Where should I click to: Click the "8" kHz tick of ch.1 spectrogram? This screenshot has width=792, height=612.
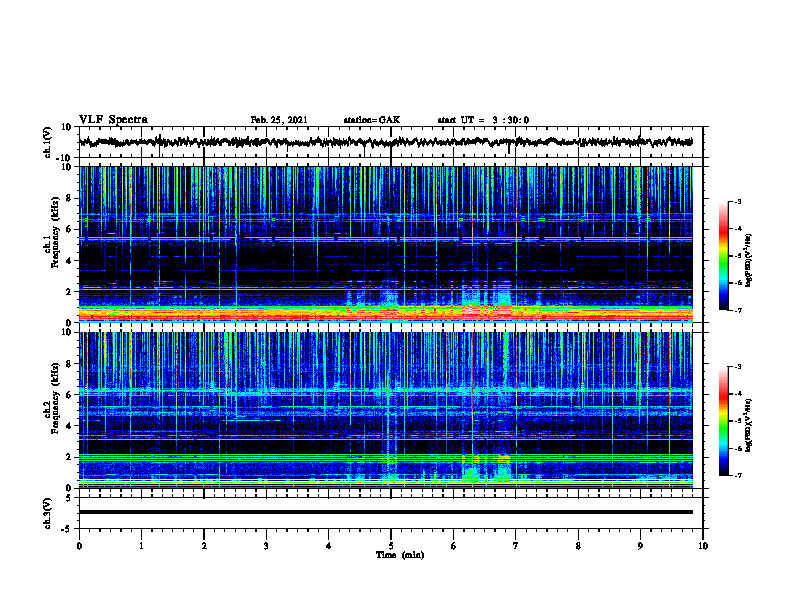point(70,198)
